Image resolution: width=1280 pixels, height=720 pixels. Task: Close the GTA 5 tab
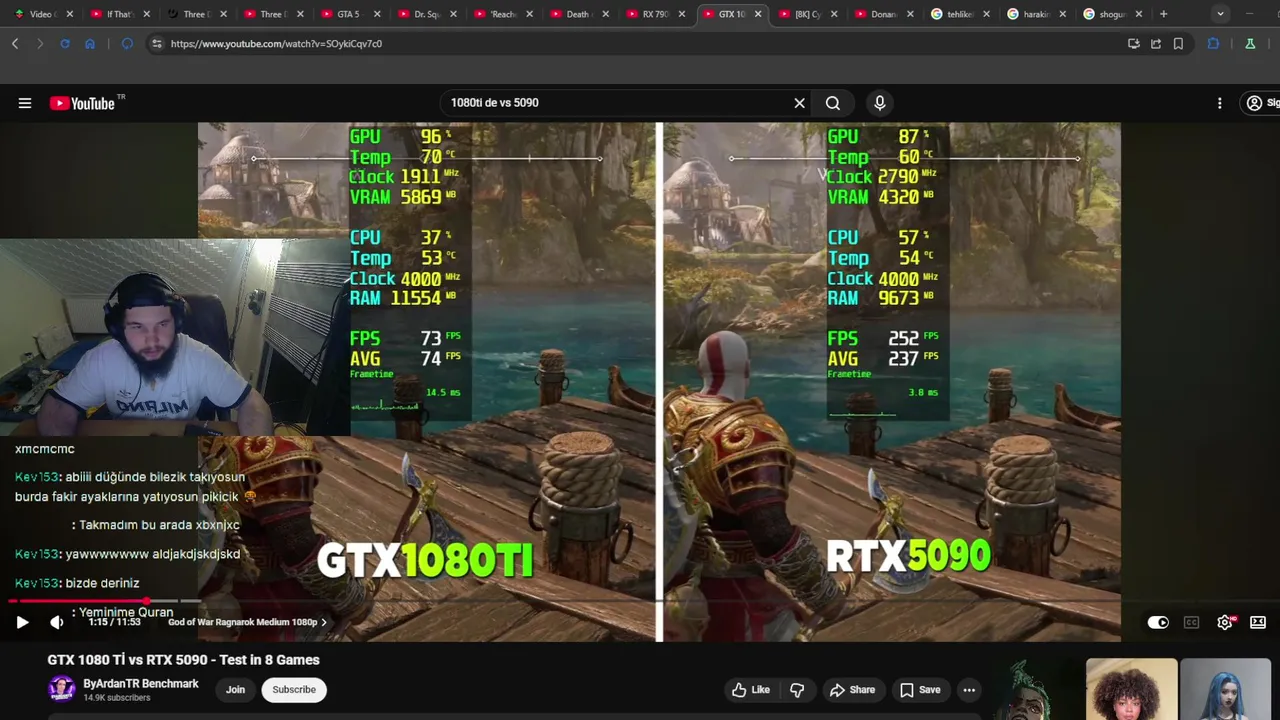point(375,14)
